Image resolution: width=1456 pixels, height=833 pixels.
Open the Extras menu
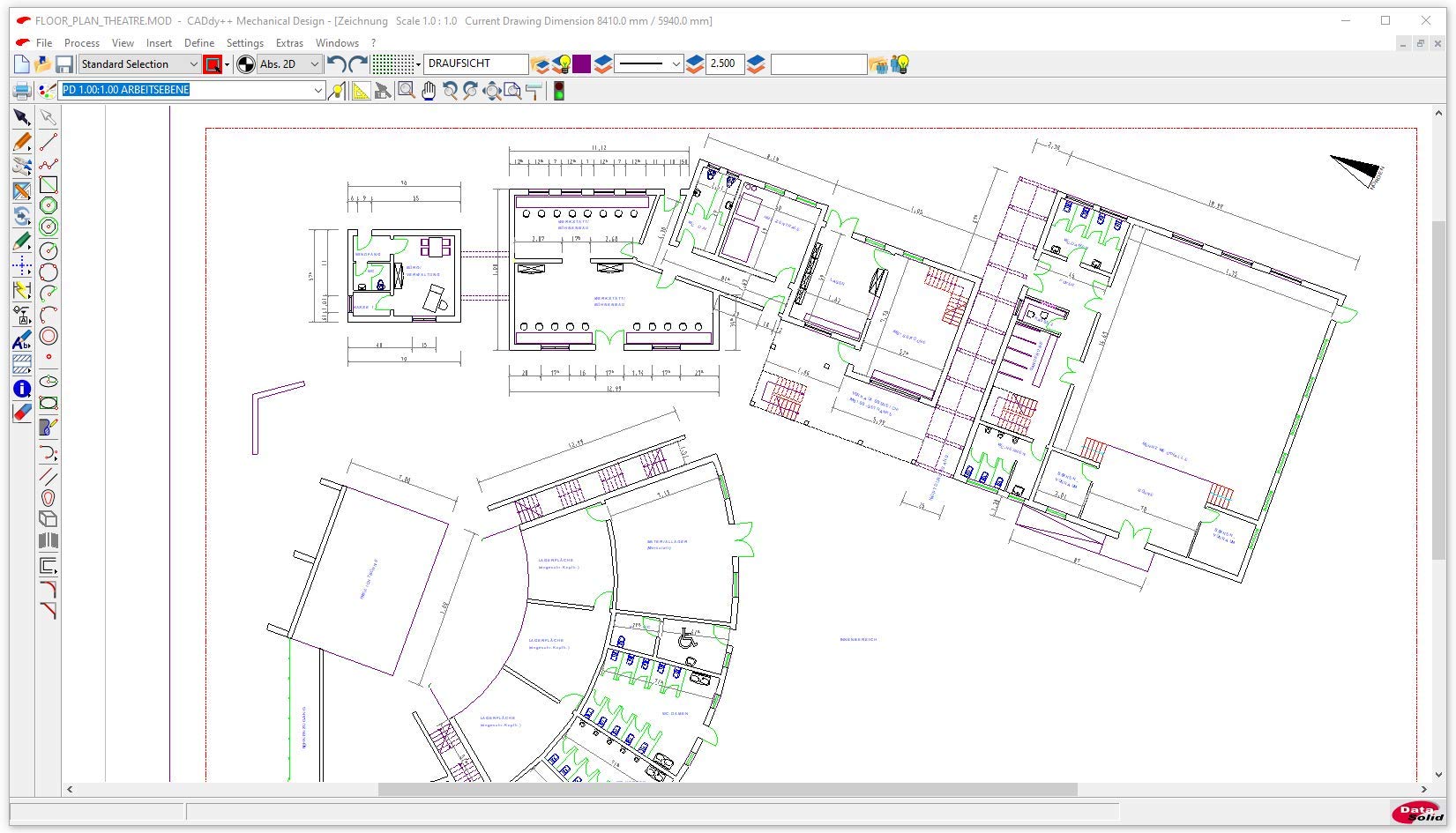[x=289, y=42]
